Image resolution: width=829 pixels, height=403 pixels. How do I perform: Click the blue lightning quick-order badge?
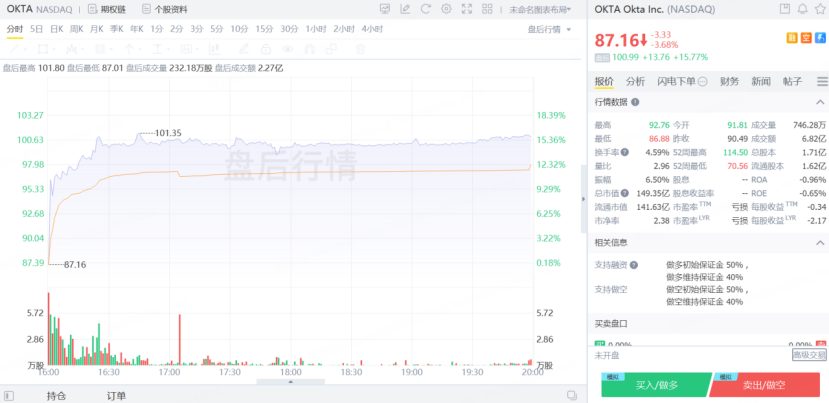(821, 38)
